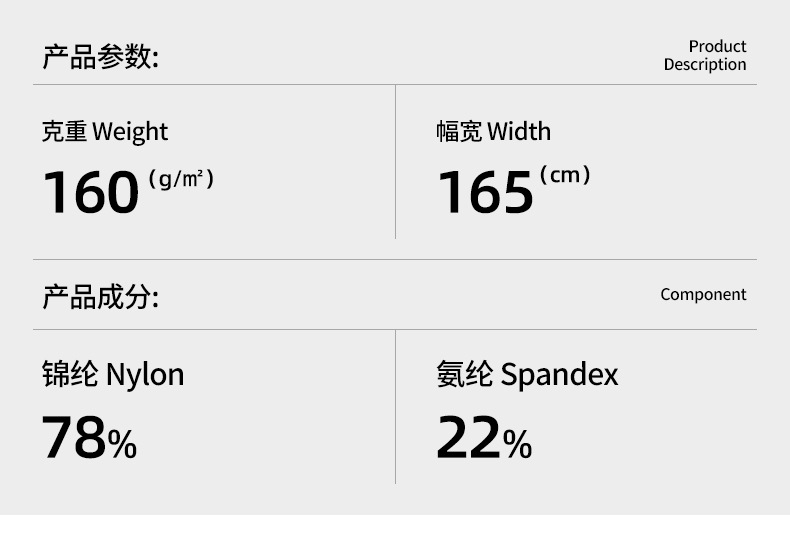Select the "锦纶 Nylon" label

(113, 375)
